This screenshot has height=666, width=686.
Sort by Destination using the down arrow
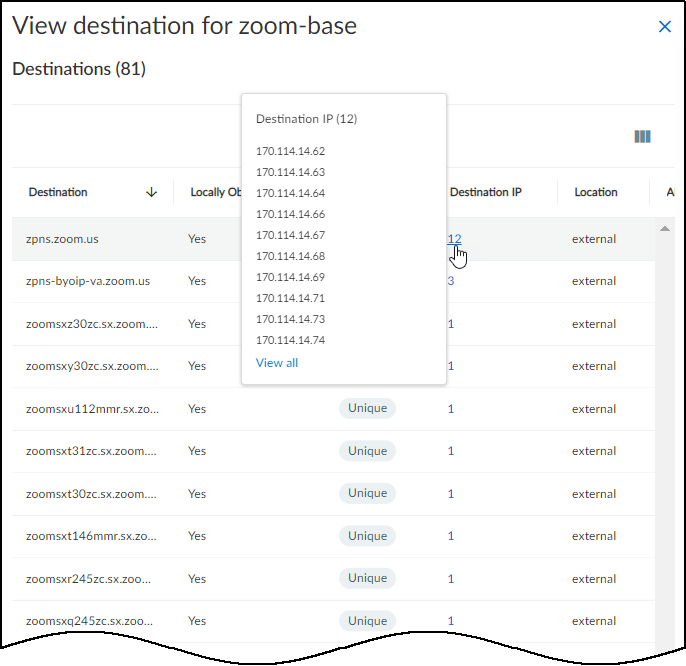click(x=151, y=192)
